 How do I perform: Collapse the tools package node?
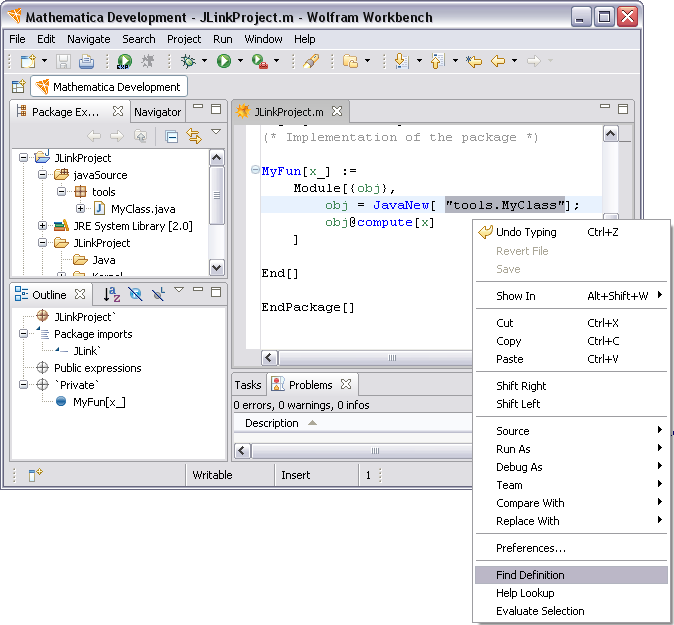click(61, 192)
